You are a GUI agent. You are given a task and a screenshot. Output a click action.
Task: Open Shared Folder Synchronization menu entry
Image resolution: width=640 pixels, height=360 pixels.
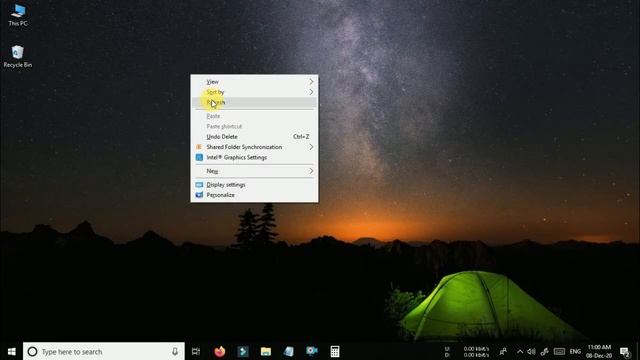click(254, 147)
